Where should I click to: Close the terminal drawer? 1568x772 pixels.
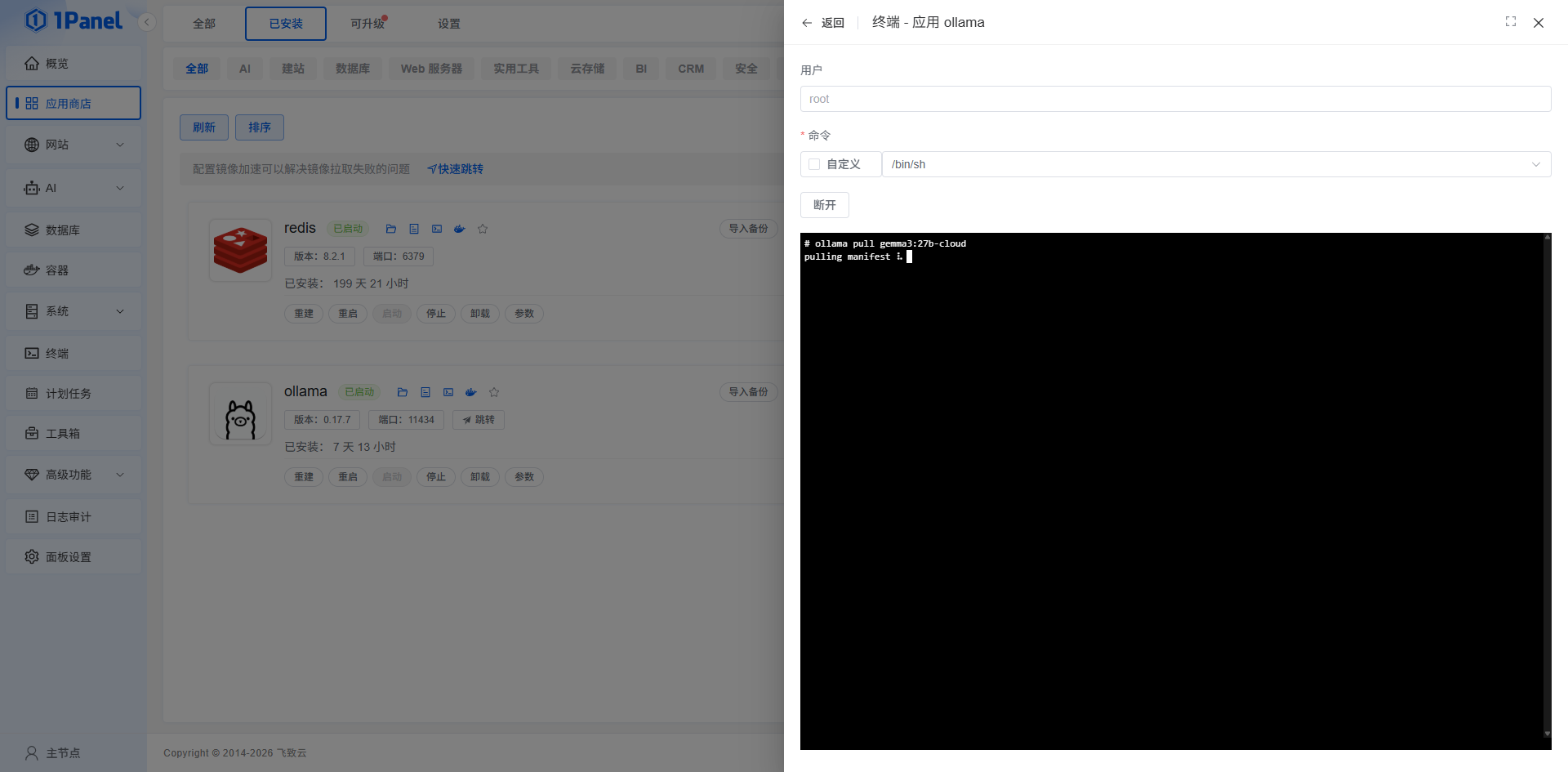point(1539,23)
